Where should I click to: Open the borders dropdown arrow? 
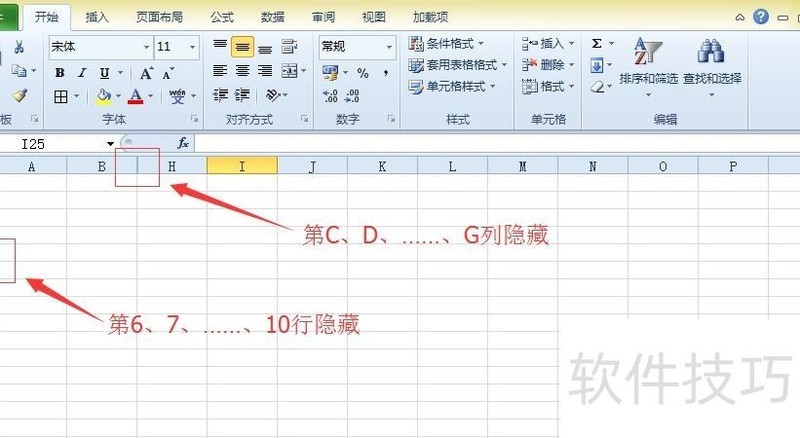[77, 96]
